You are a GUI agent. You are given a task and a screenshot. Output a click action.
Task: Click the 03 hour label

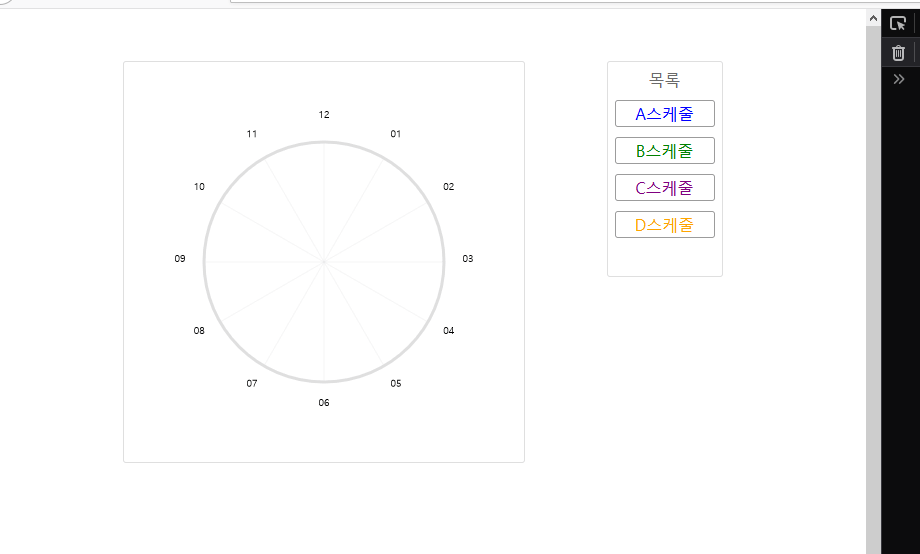tap(468, 258)
